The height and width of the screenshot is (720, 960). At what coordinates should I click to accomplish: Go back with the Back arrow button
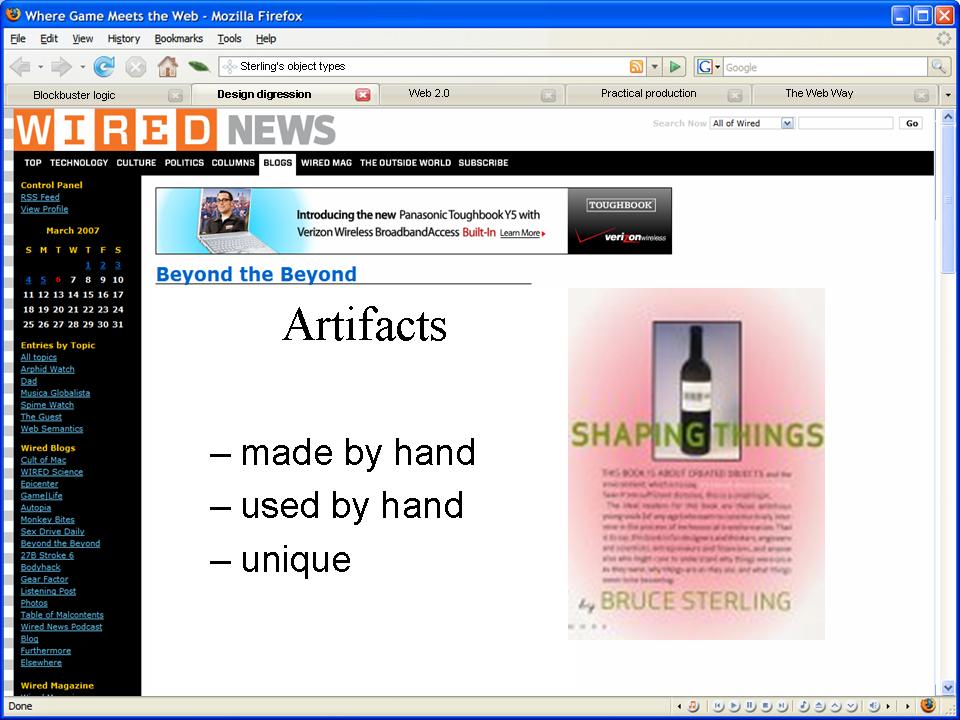pos(20,66)
